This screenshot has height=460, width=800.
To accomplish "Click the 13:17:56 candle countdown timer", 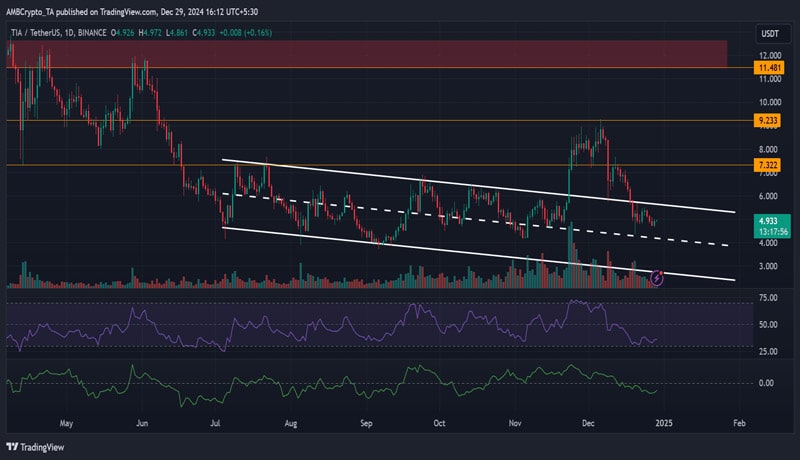I will (x=773, y=232).
